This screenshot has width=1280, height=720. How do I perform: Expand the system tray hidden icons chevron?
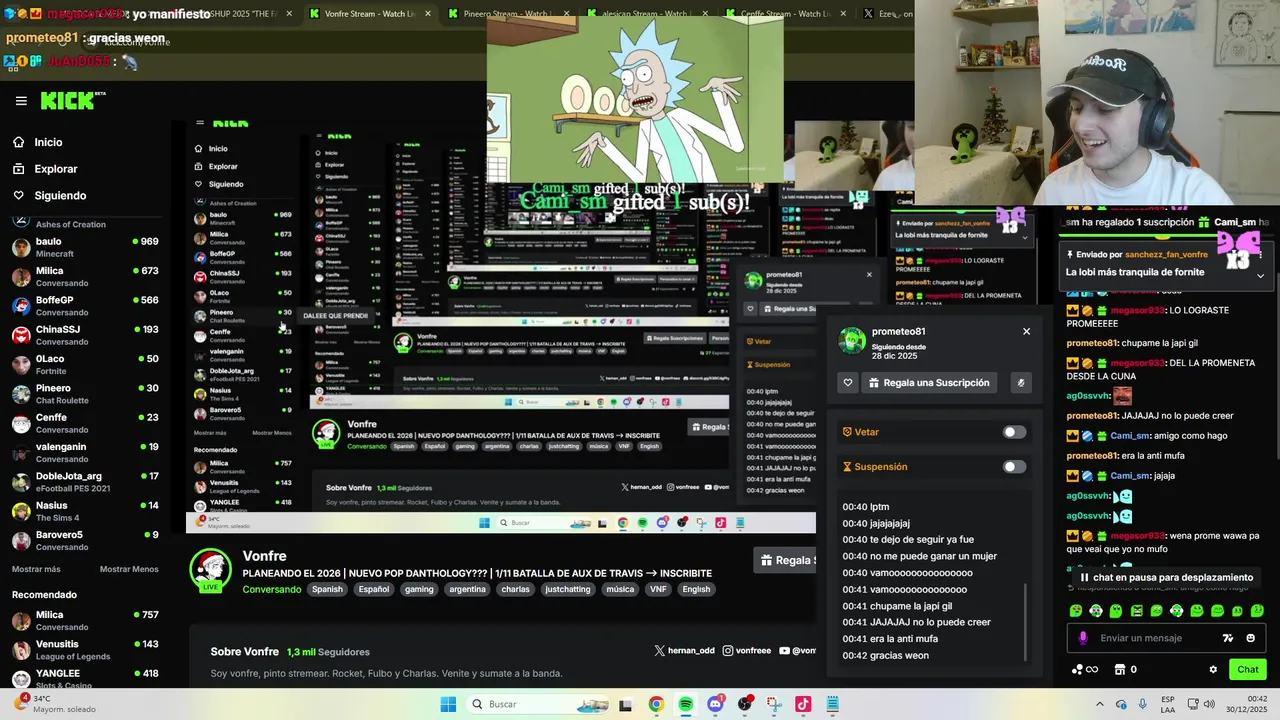click(x=1100, y=704)
